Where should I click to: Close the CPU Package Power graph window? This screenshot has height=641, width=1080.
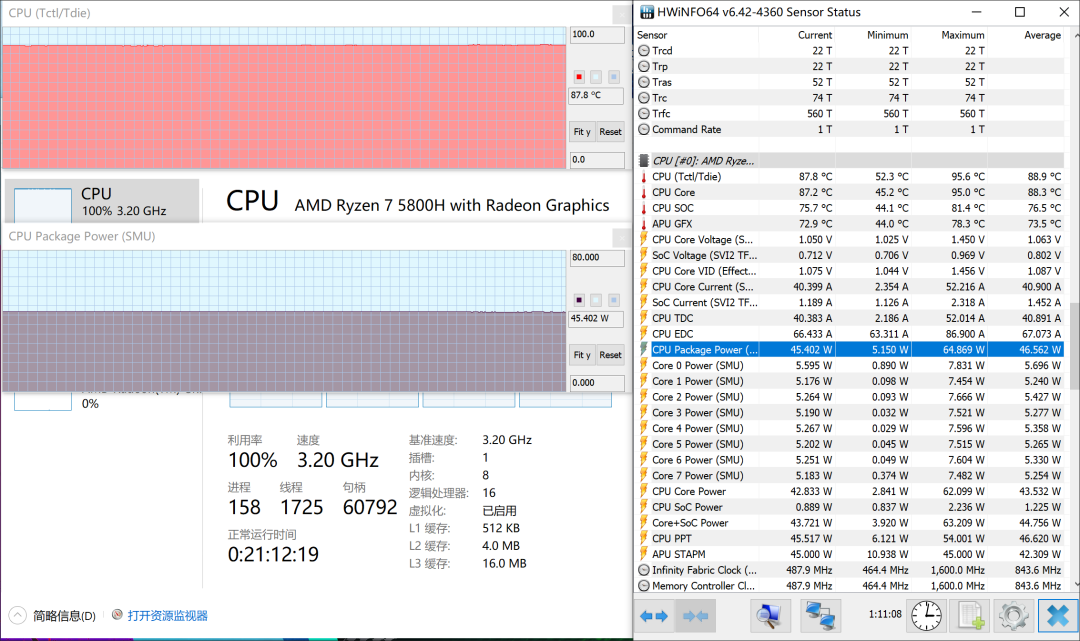pyautogui.click(x=621, y=238)
